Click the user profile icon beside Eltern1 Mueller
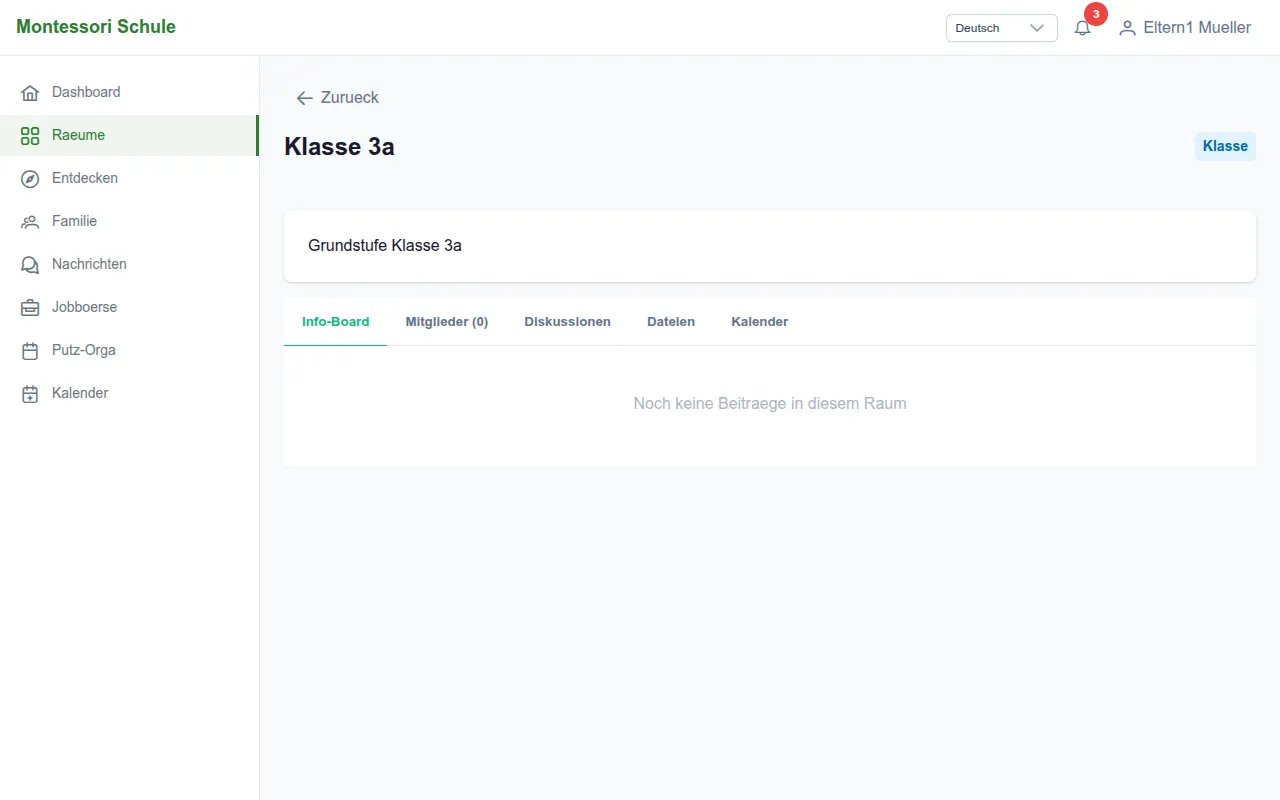 click(1127, 28)
